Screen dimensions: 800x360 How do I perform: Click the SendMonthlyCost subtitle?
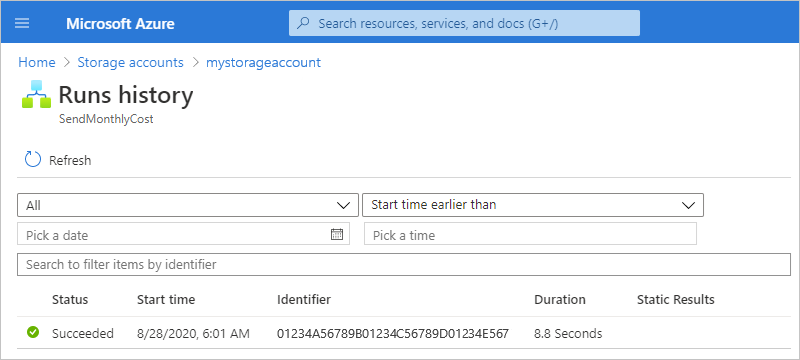click(106, 119)
